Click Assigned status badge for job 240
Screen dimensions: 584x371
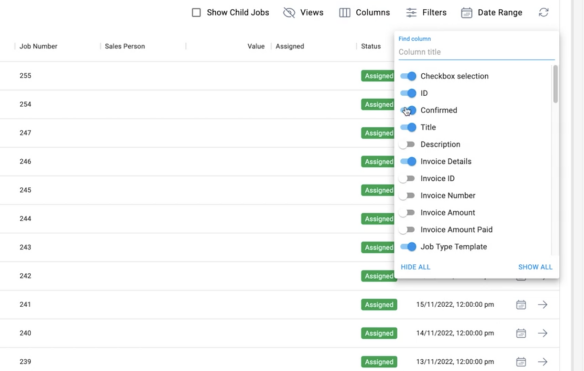(x=379, y=333)
